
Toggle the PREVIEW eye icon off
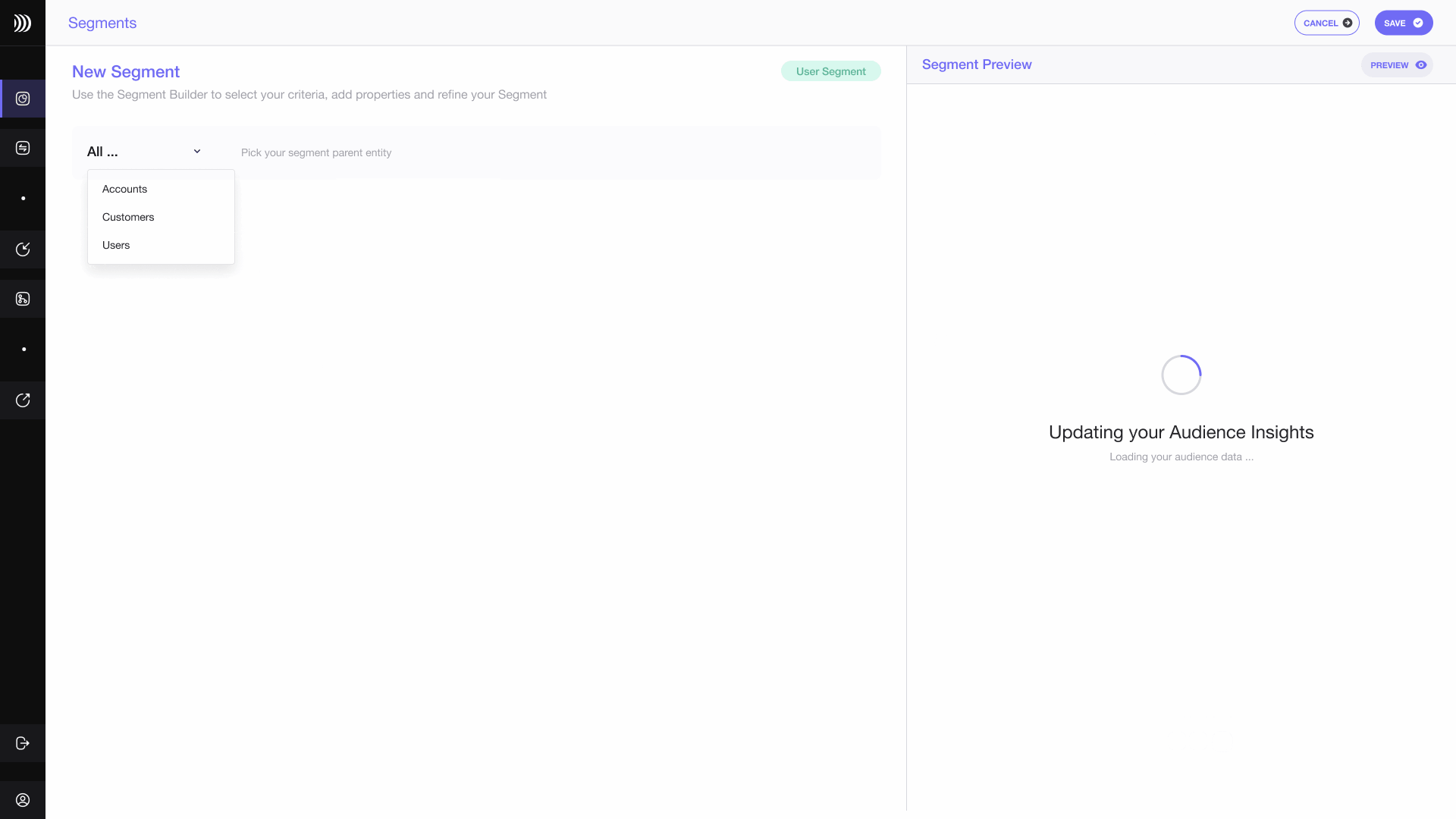(1421, 65)
